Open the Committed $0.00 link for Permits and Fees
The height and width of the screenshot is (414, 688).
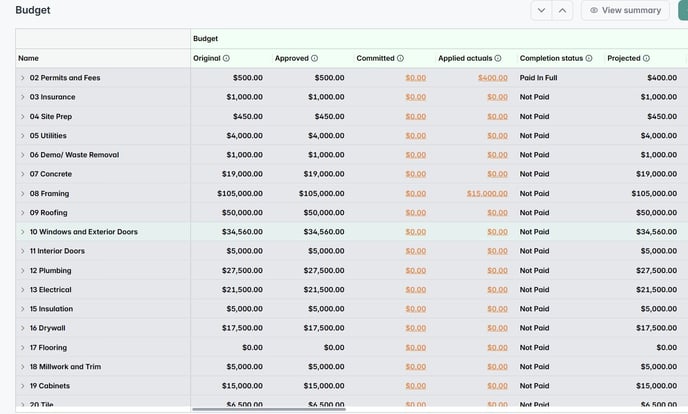(x=416, y=78)
